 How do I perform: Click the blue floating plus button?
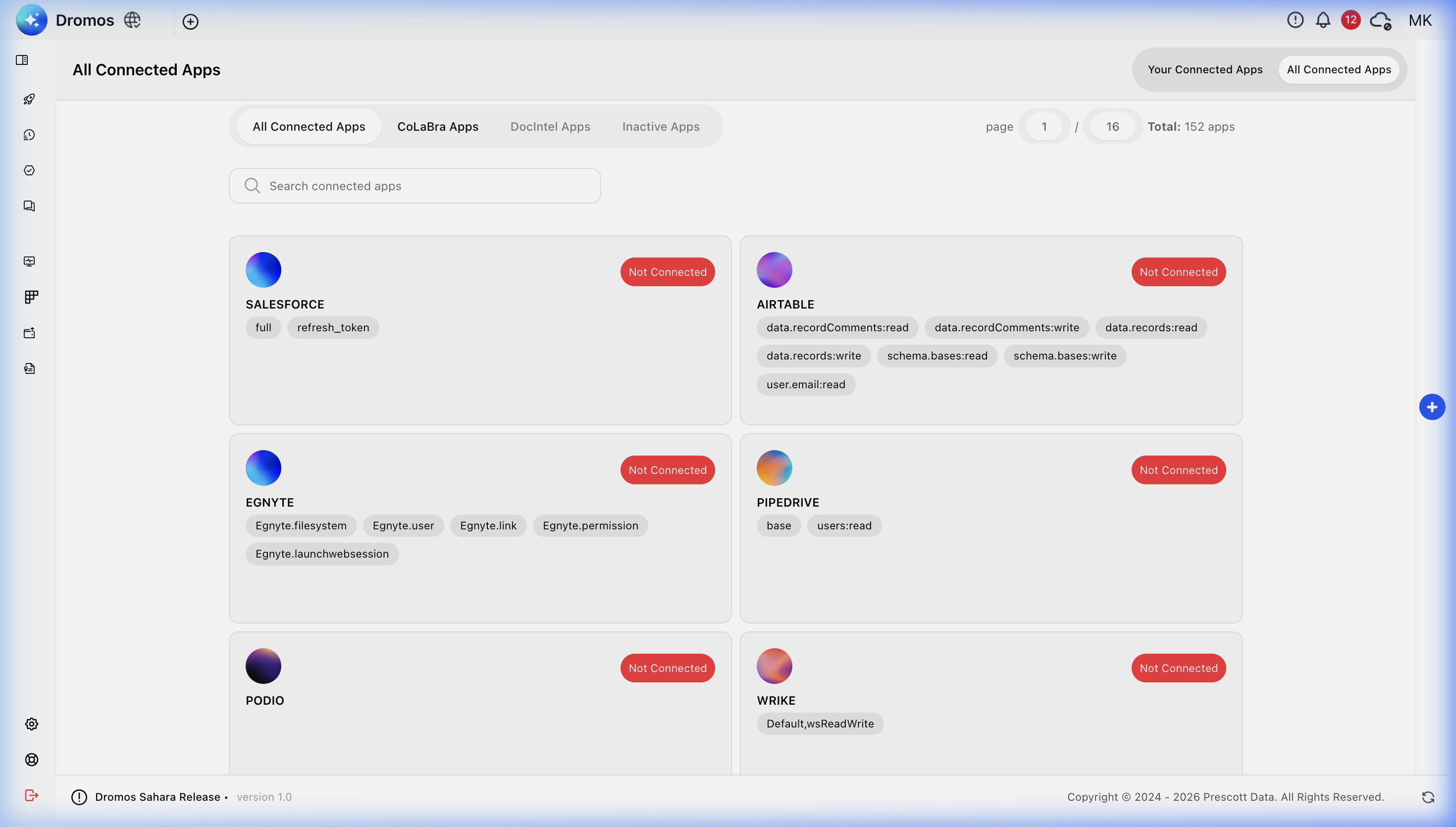click(x=1432, y=407)
